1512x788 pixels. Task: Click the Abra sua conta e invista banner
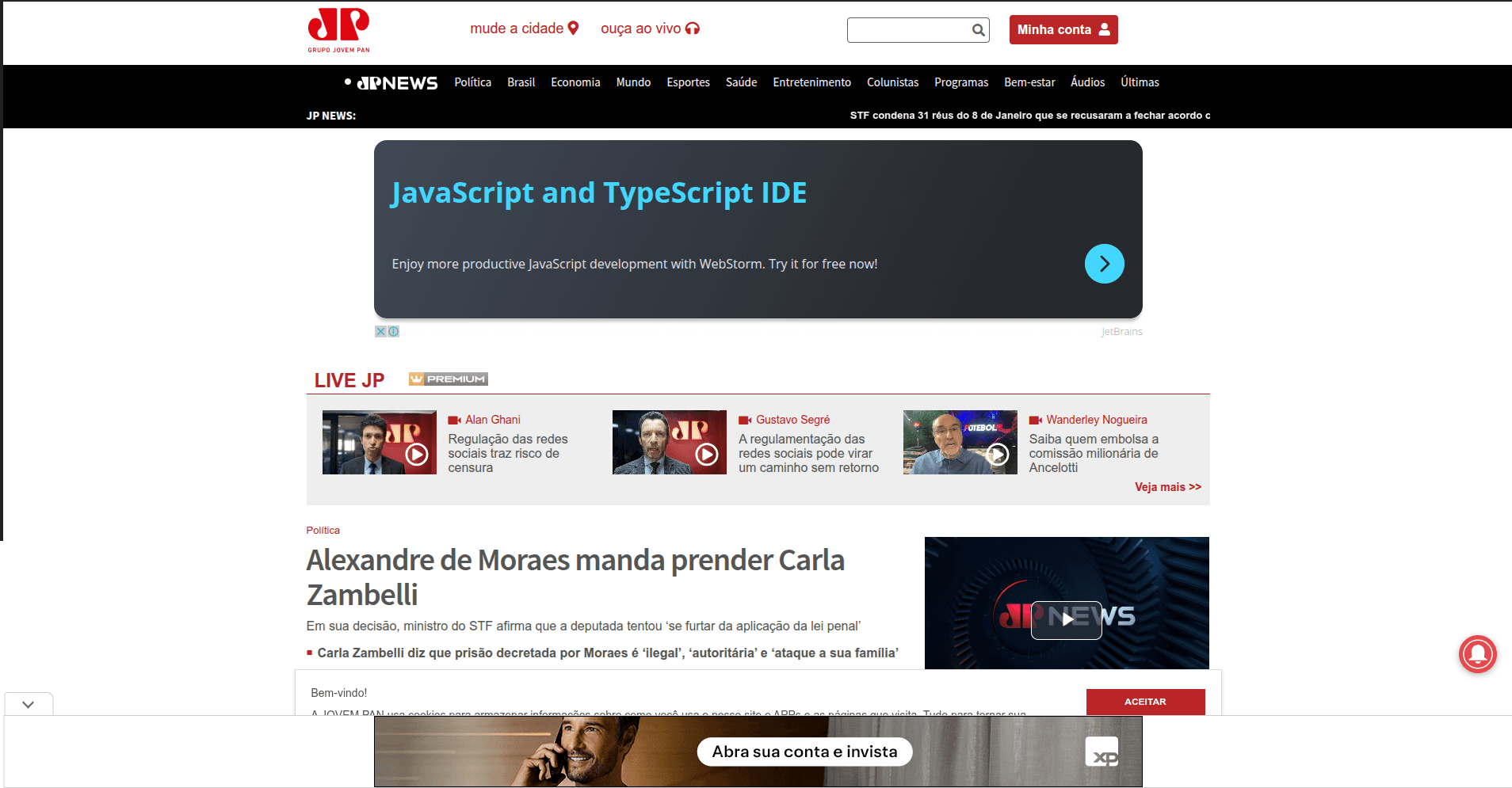click(x=804, y=752)
